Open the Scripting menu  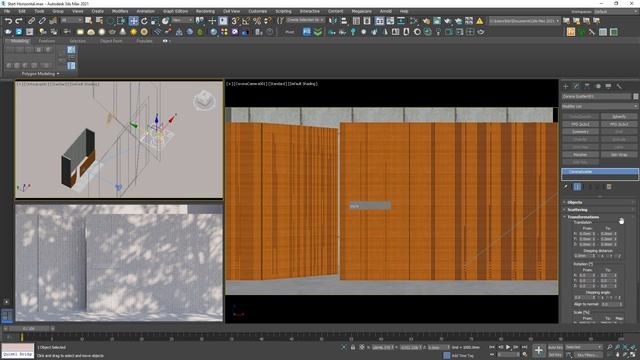[283, 11]
